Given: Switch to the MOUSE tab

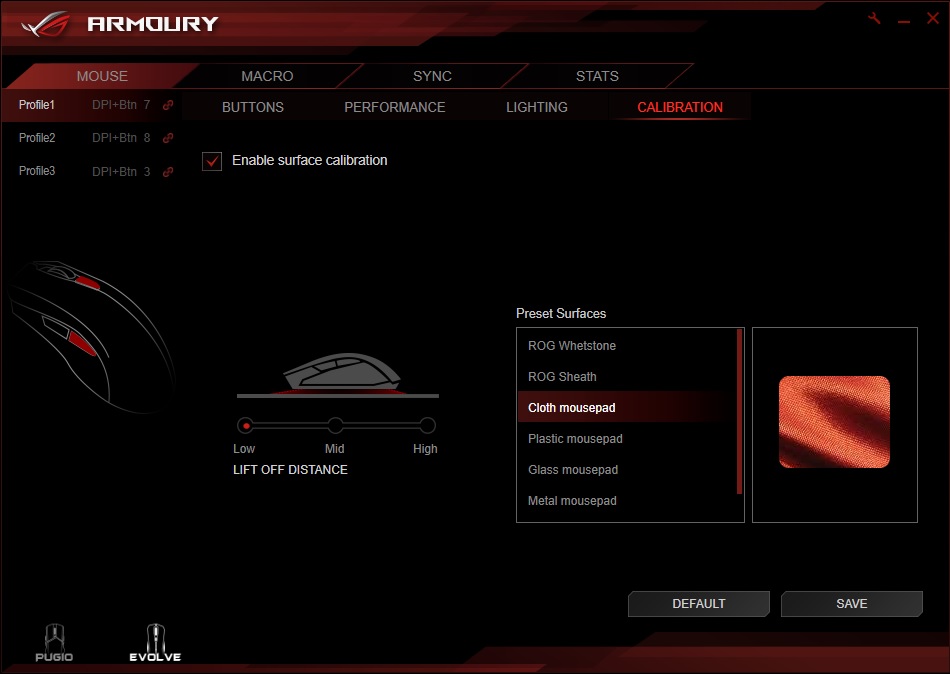Looking at the screenshot, I should [x=102, y=76].
